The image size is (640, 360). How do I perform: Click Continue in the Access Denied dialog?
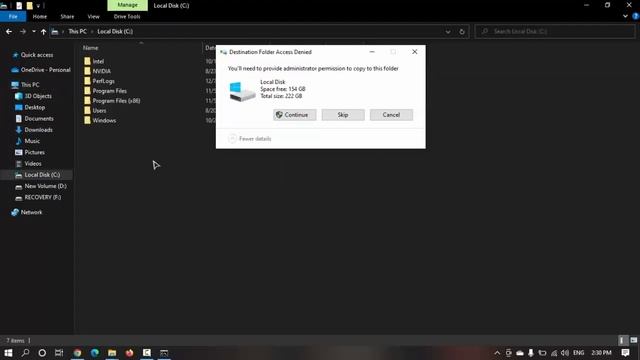[294, 115]
